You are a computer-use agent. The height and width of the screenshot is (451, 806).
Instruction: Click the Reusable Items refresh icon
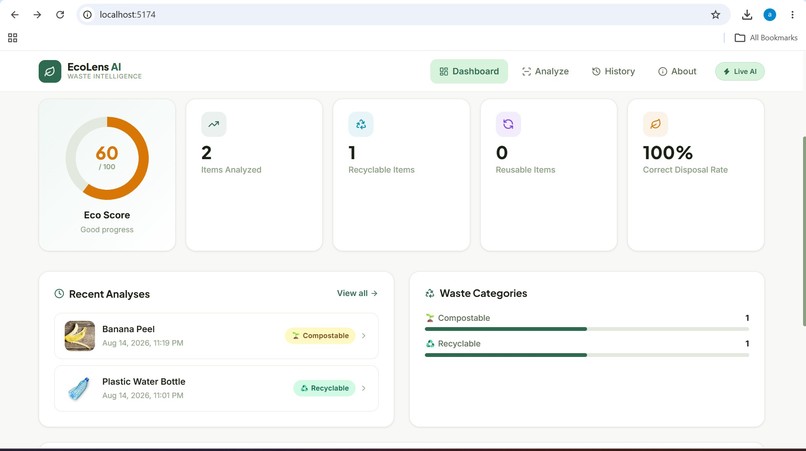[x=508, y=124]
